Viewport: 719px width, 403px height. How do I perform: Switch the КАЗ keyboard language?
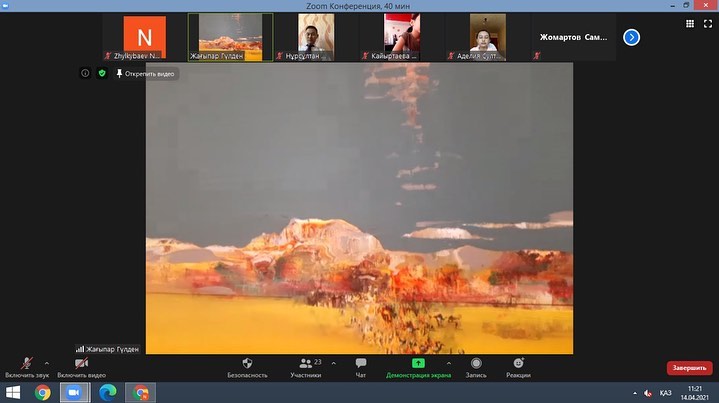tap(665, 393)
